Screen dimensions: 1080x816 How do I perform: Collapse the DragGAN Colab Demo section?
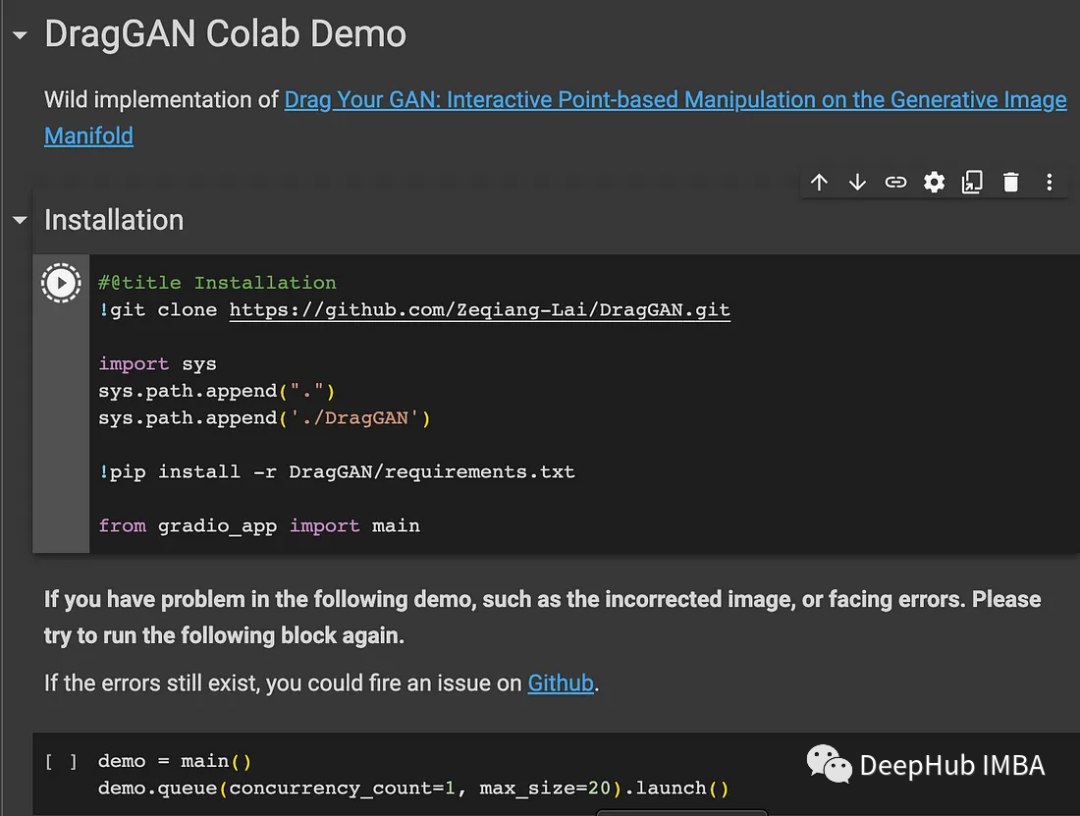pos(20,34)
